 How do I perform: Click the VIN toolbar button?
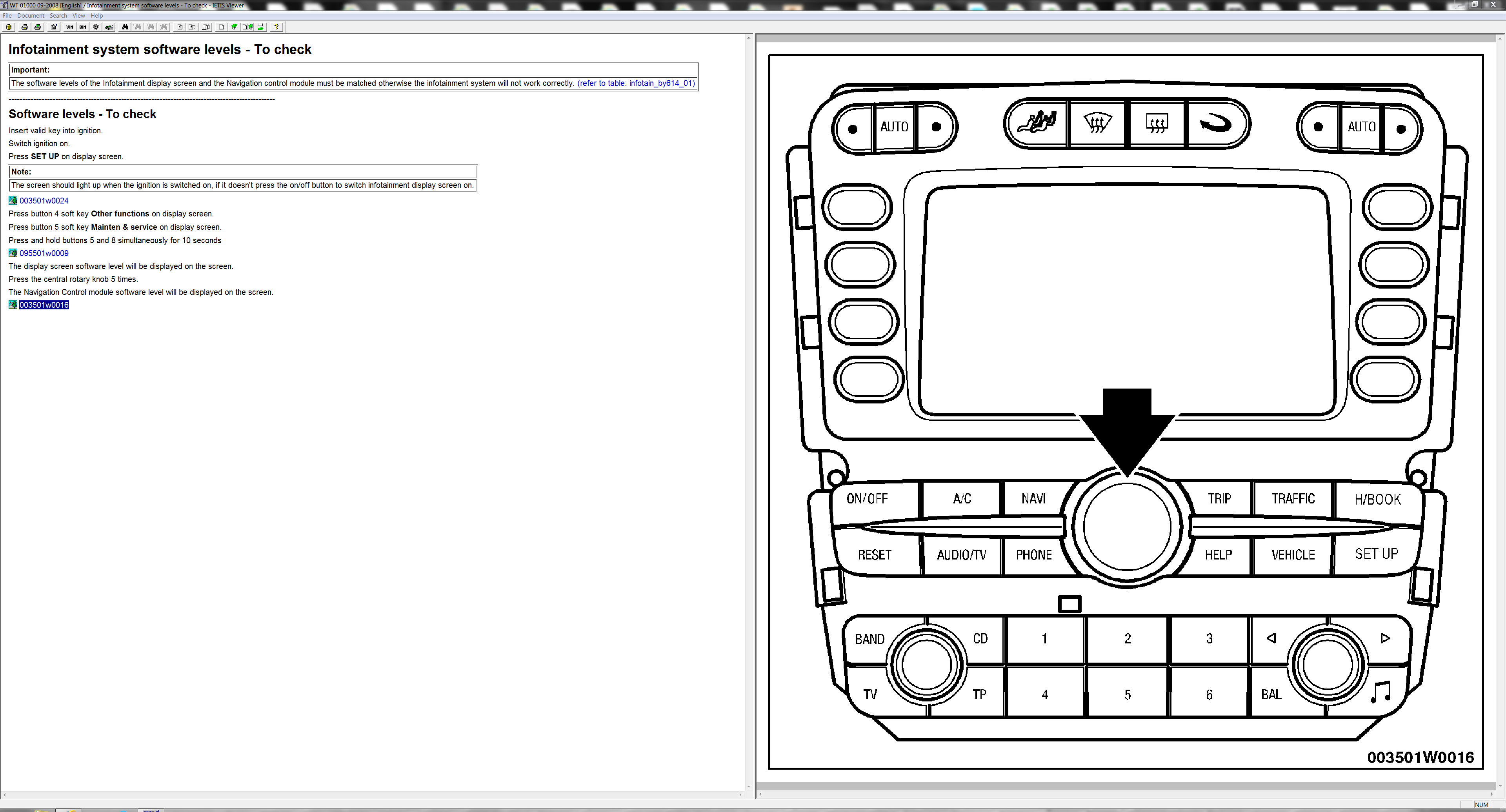point(69,27)
